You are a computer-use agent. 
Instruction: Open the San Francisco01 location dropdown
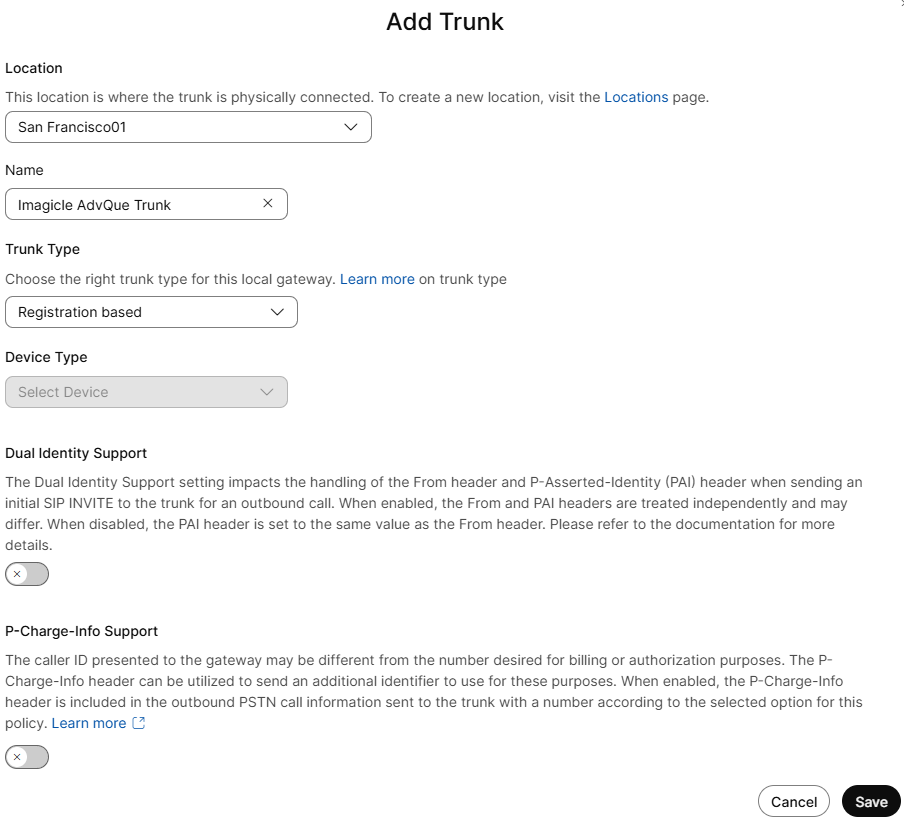pos(188,127)
